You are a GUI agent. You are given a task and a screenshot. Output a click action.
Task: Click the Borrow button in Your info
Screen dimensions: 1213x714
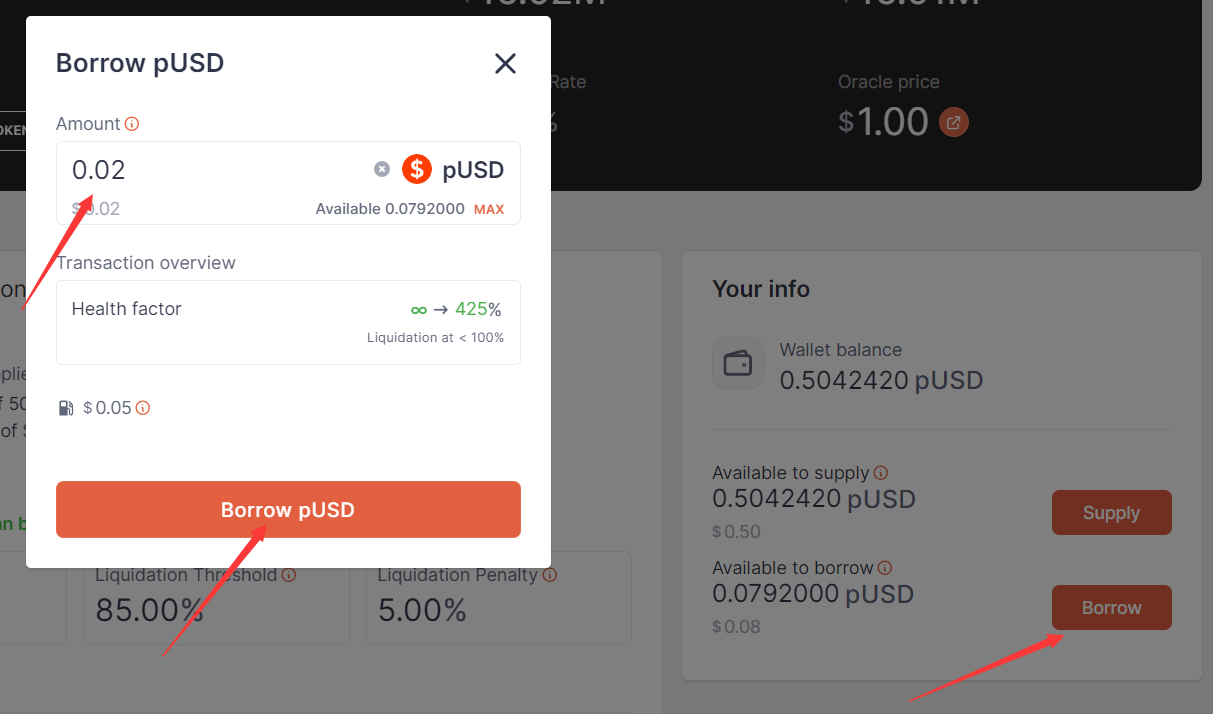pos(1111,608)
